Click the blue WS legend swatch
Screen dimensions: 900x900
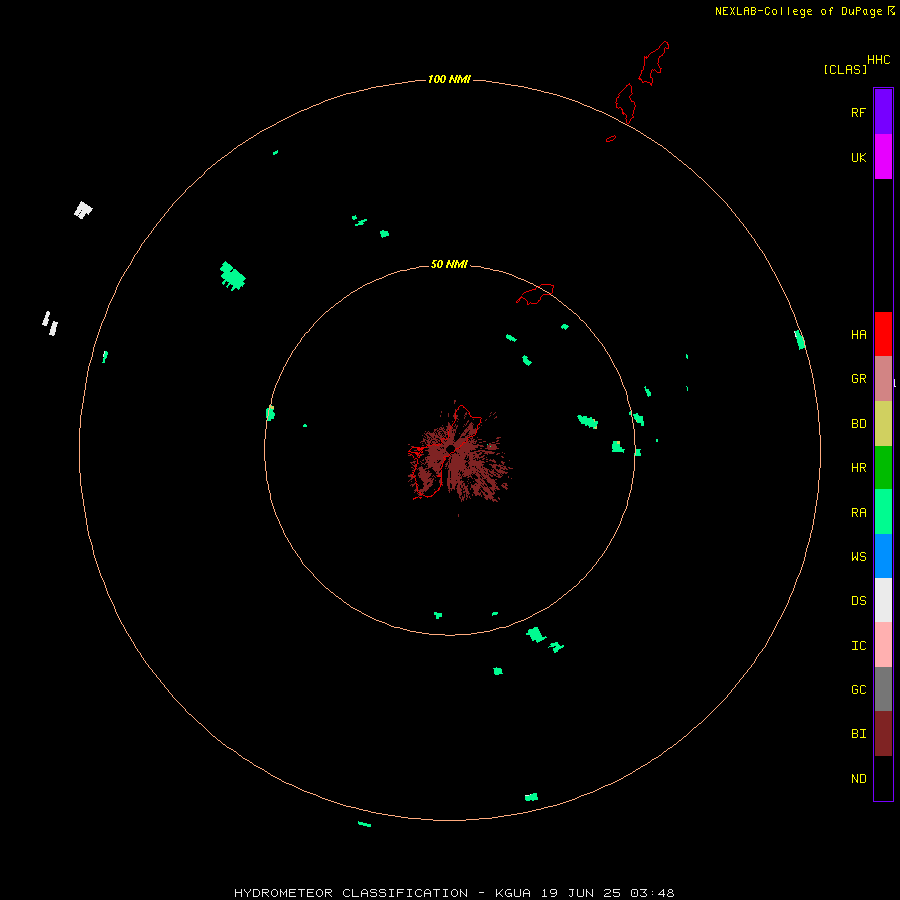(883, 556)
